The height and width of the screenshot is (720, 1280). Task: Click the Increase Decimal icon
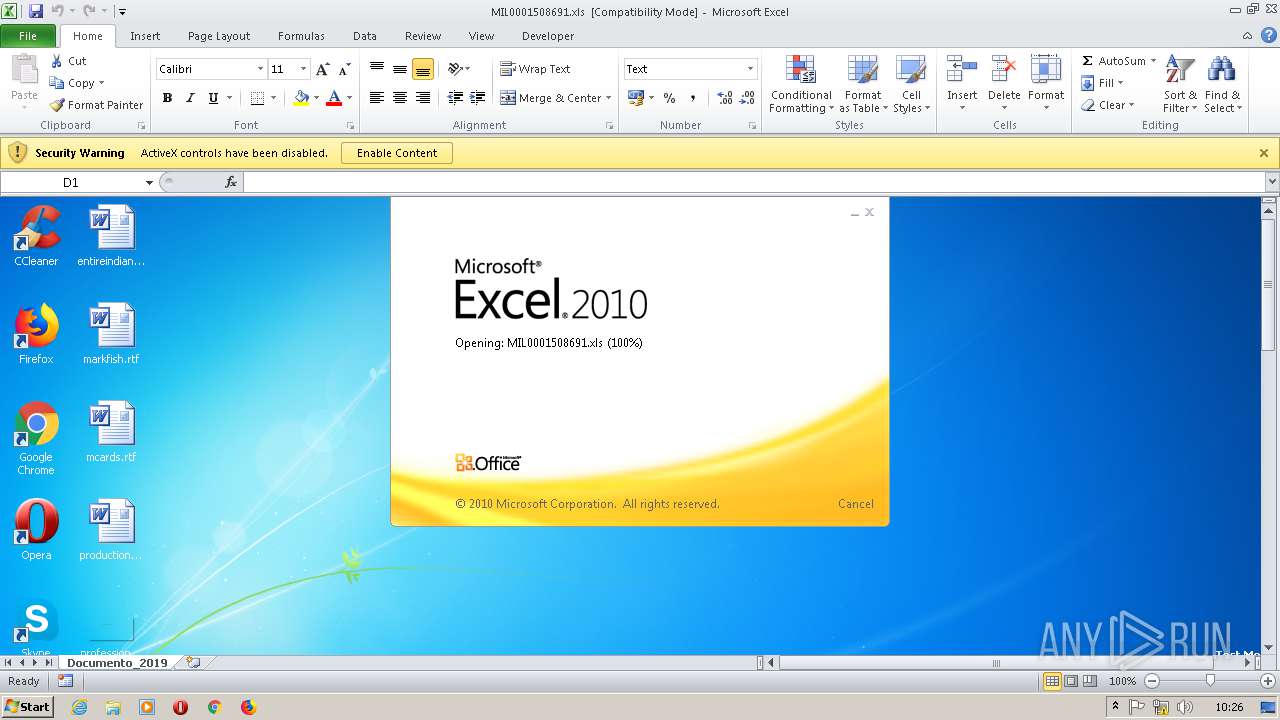click(x=725, y=98)
